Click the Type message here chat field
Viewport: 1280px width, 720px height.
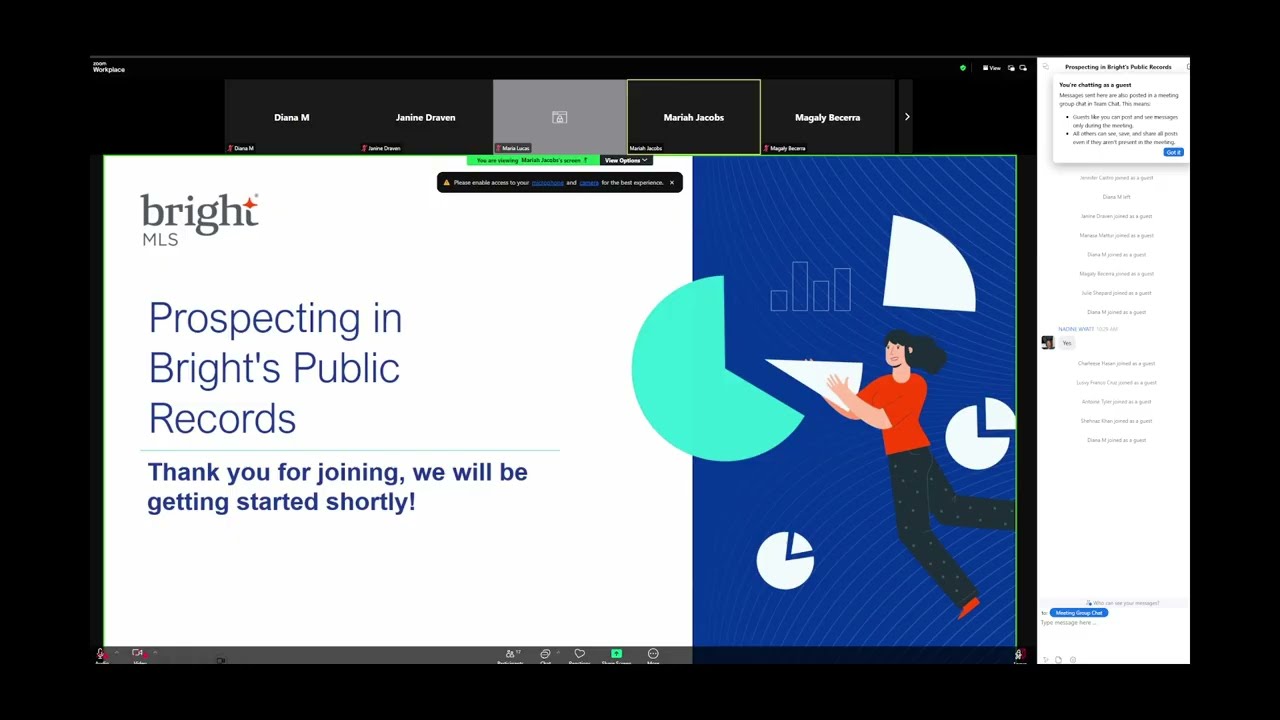point(1112,623)
